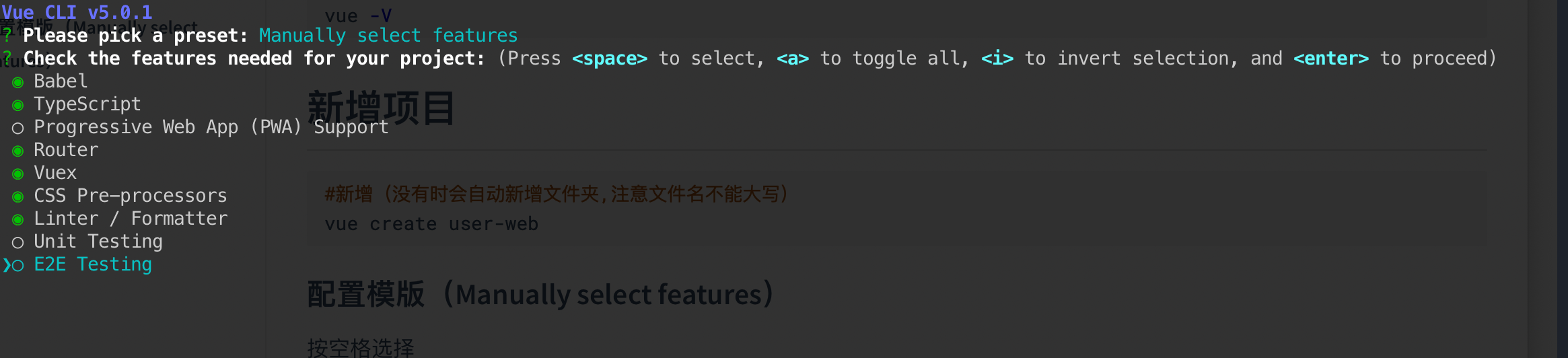Image resolution: width=1568 pixels, height=358 pixels.
Task: Enable the Unit Testing option circle
Action: pyautogui.click(x=18, y=242)
